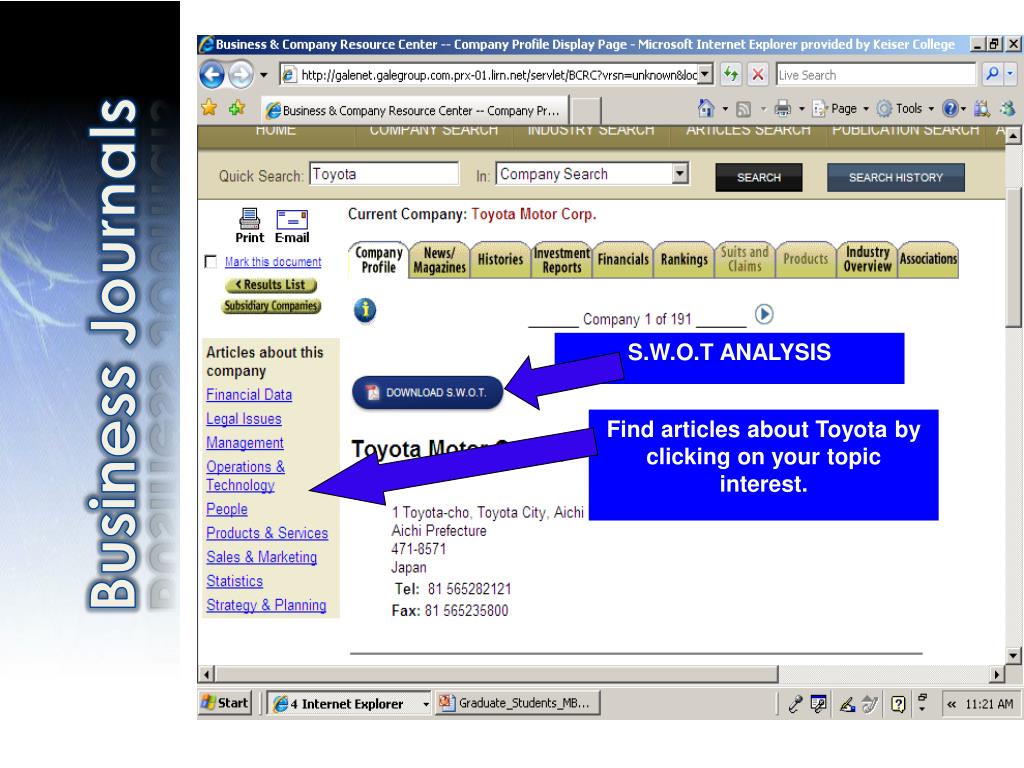Open the Products & Services link

pyautogui.click(x=267, y=533)
